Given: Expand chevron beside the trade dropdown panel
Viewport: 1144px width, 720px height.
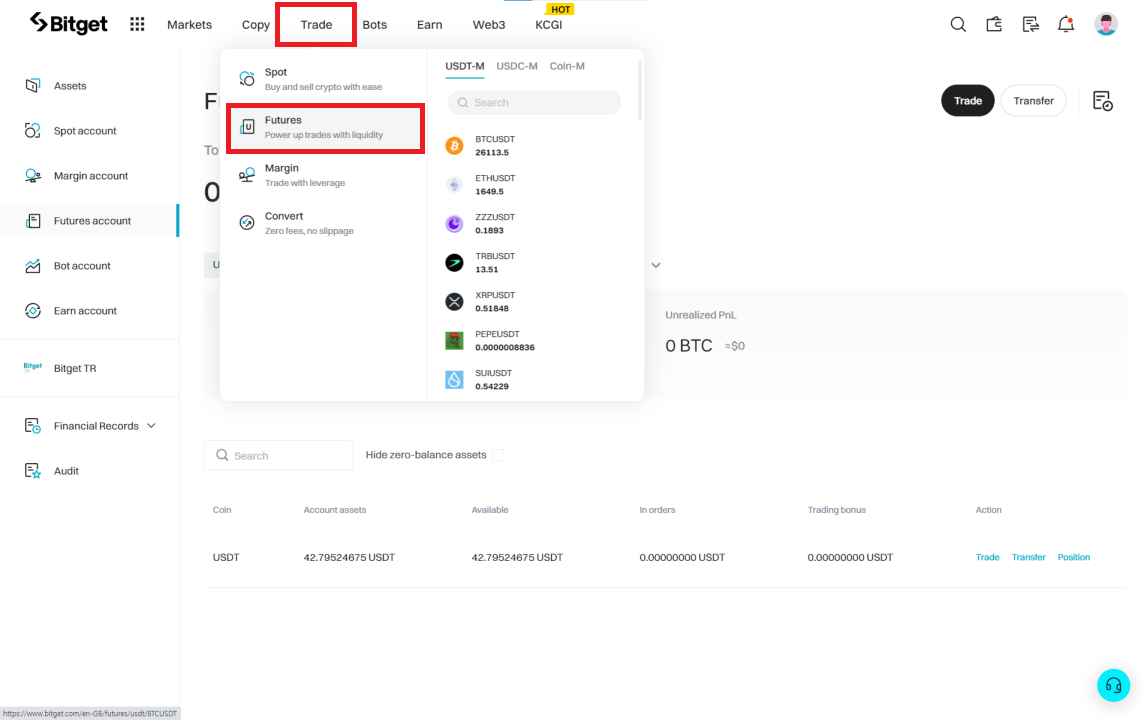Looking at the screenshot, I should point(656,266).
